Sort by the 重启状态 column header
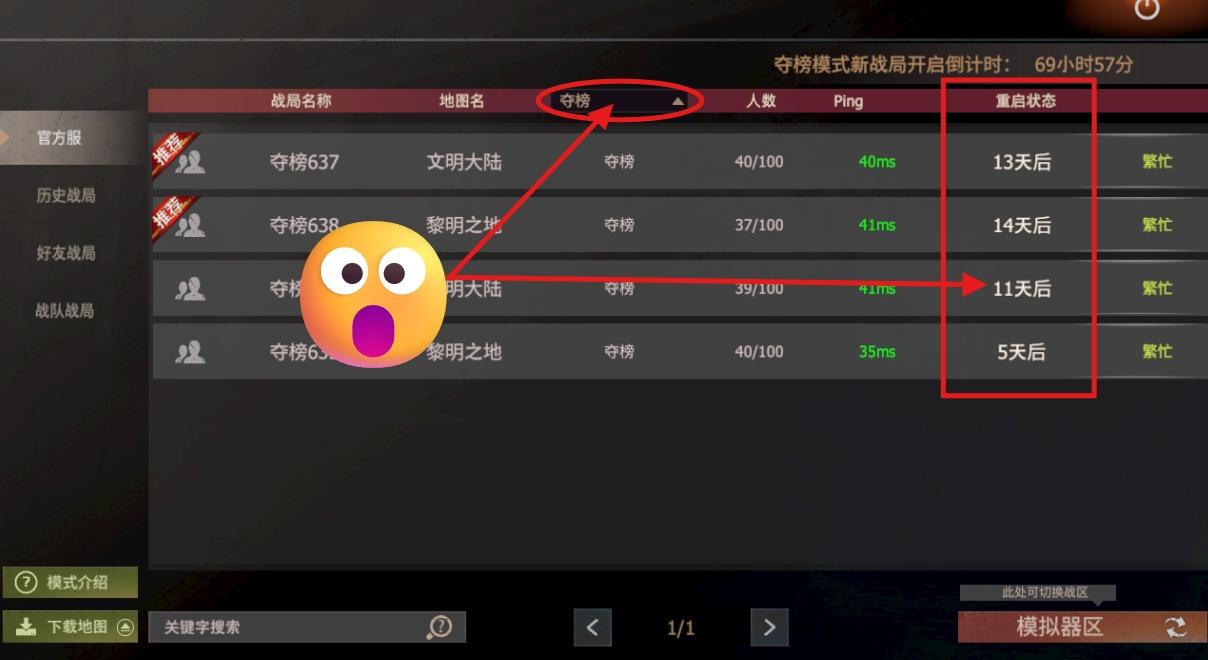The image size is (1208, 660). 1025,101
